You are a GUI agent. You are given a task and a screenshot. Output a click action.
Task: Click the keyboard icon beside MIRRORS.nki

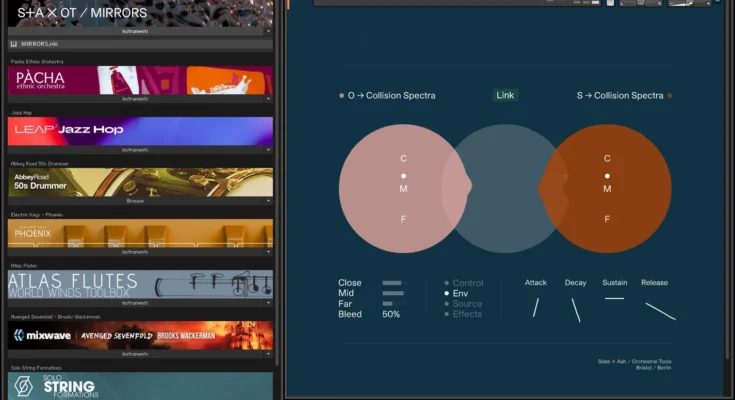(x=14, y=44)
